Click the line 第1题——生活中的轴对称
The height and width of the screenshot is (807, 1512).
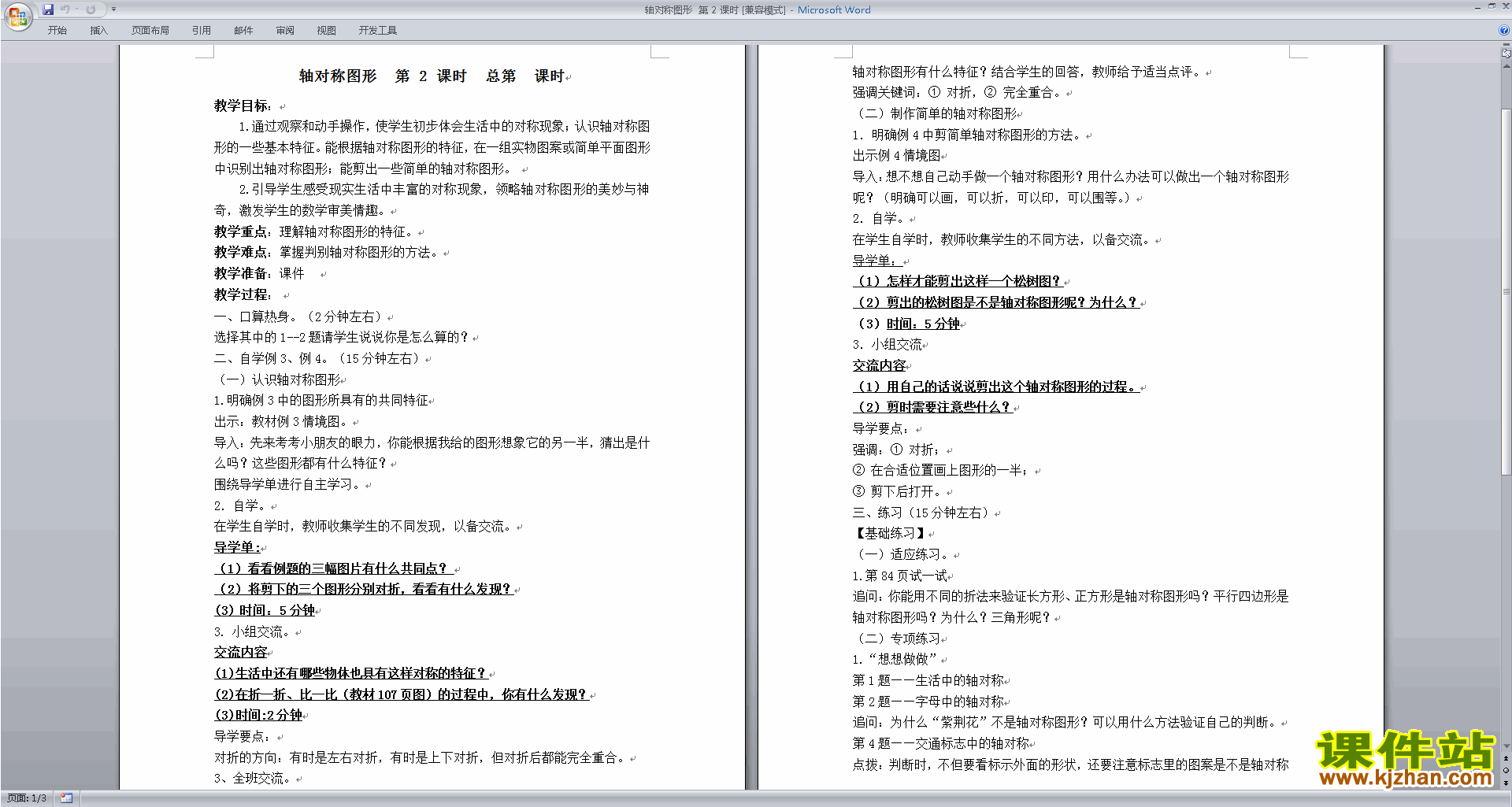pos(928,680)
